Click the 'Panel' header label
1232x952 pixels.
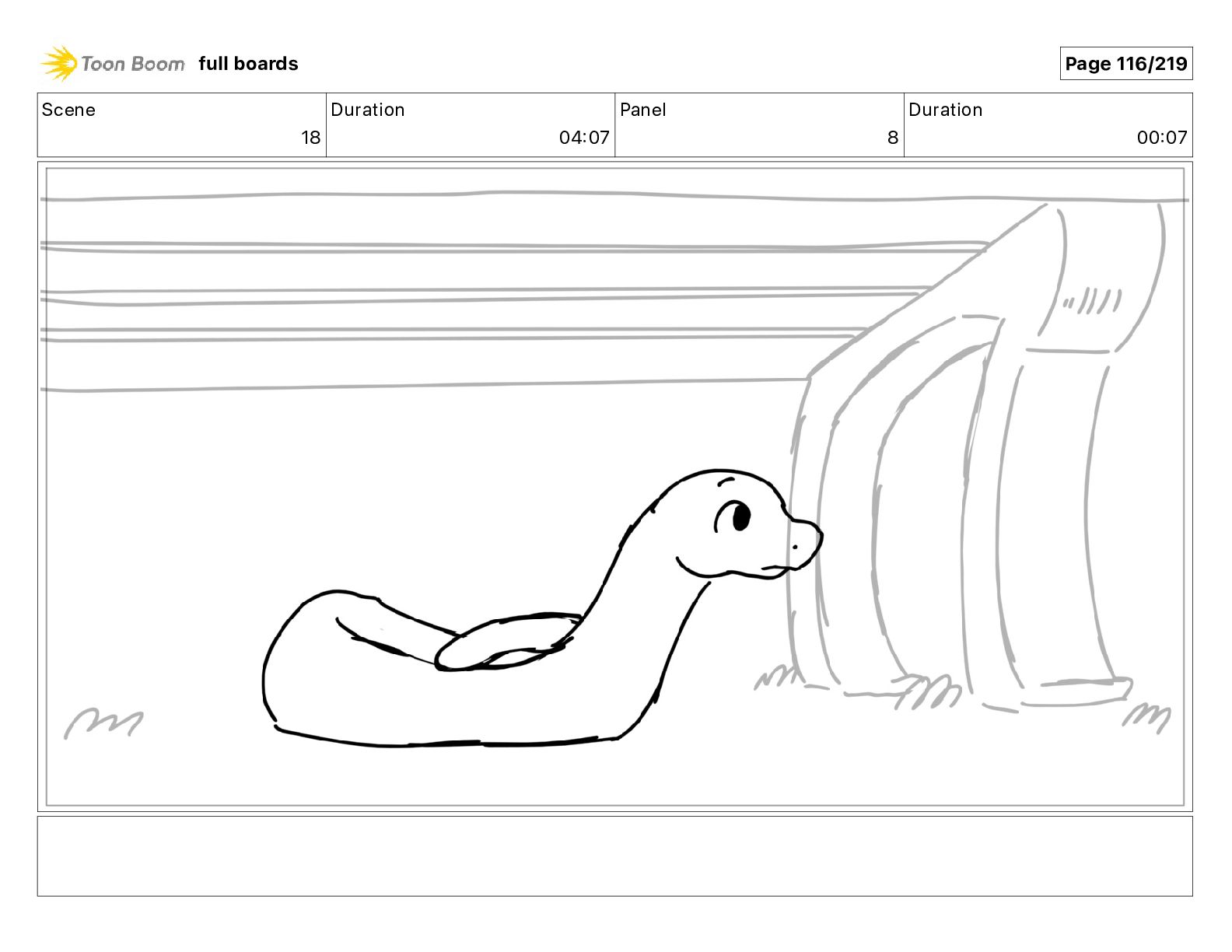[x=642, y=110]
